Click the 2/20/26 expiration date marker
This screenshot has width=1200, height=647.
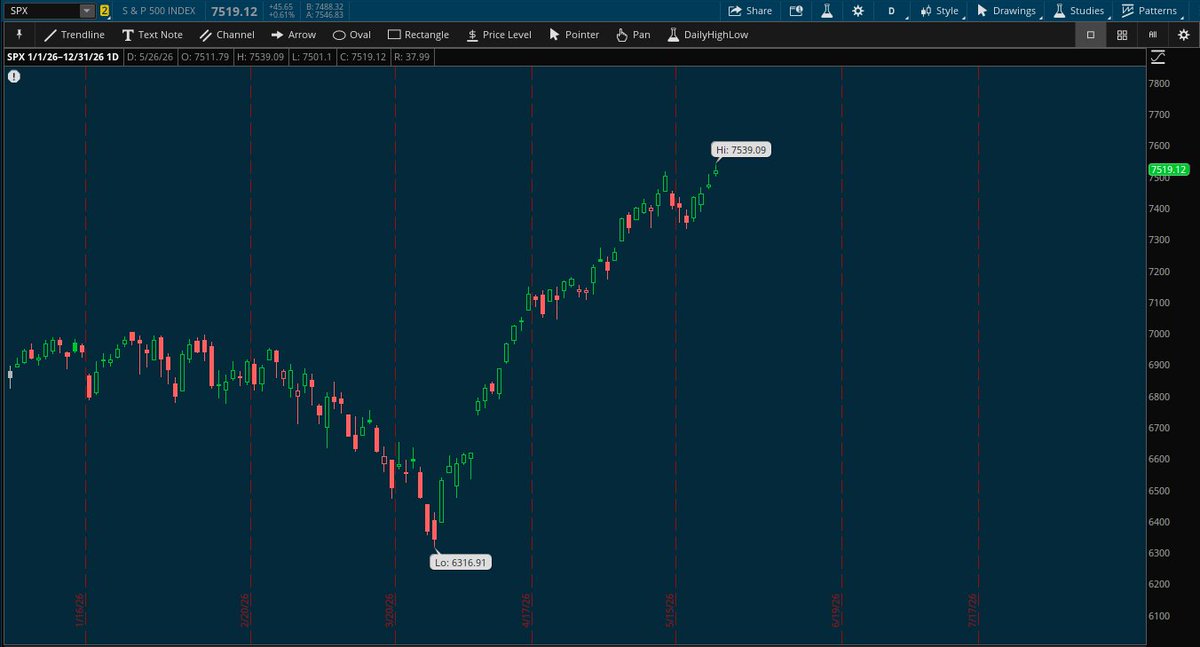[244, 610]
